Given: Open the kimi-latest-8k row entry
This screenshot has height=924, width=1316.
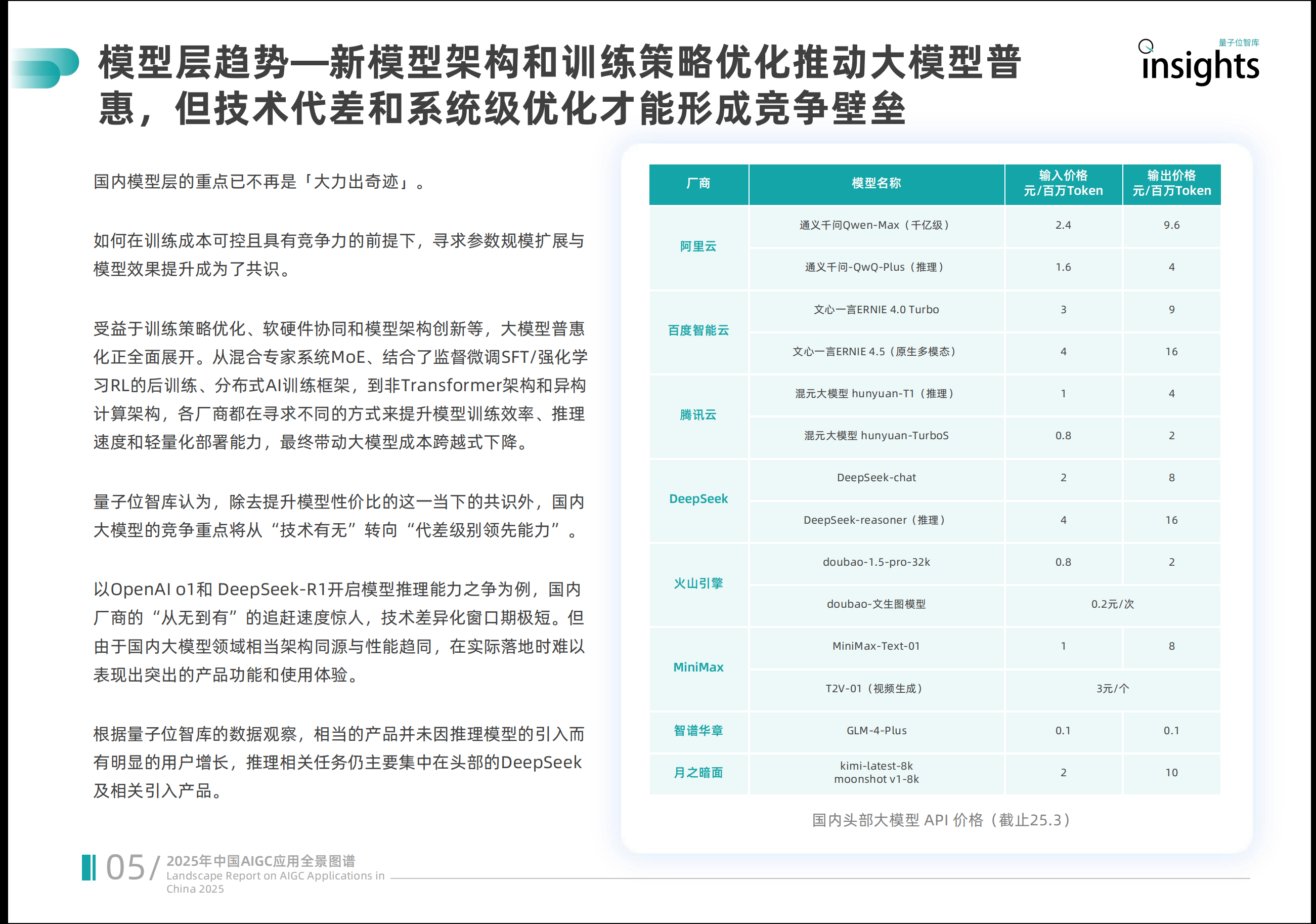Looking at the screenshot, I should point(876,766).
